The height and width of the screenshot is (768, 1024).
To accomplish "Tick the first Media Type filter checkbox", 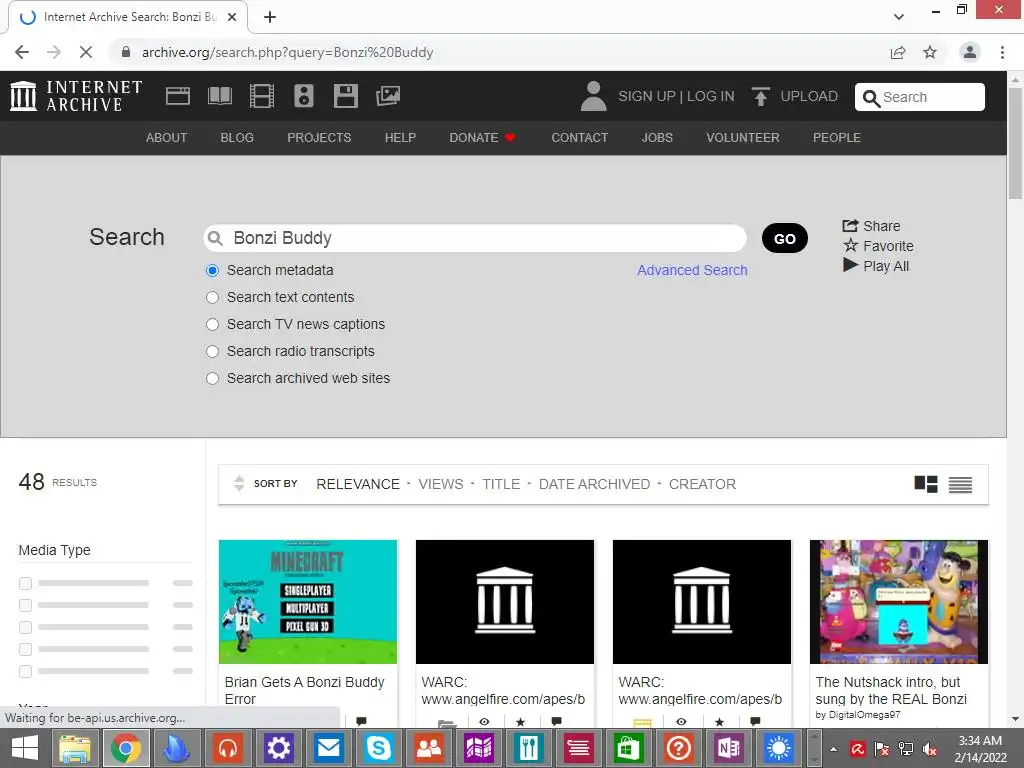I will point(25,583).
